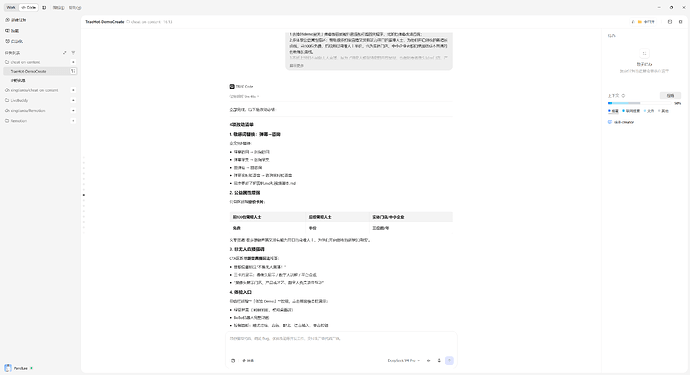Open the DeepSeek V4 Pro model dropdown
The image size is (690, 375).
(404, 360)
